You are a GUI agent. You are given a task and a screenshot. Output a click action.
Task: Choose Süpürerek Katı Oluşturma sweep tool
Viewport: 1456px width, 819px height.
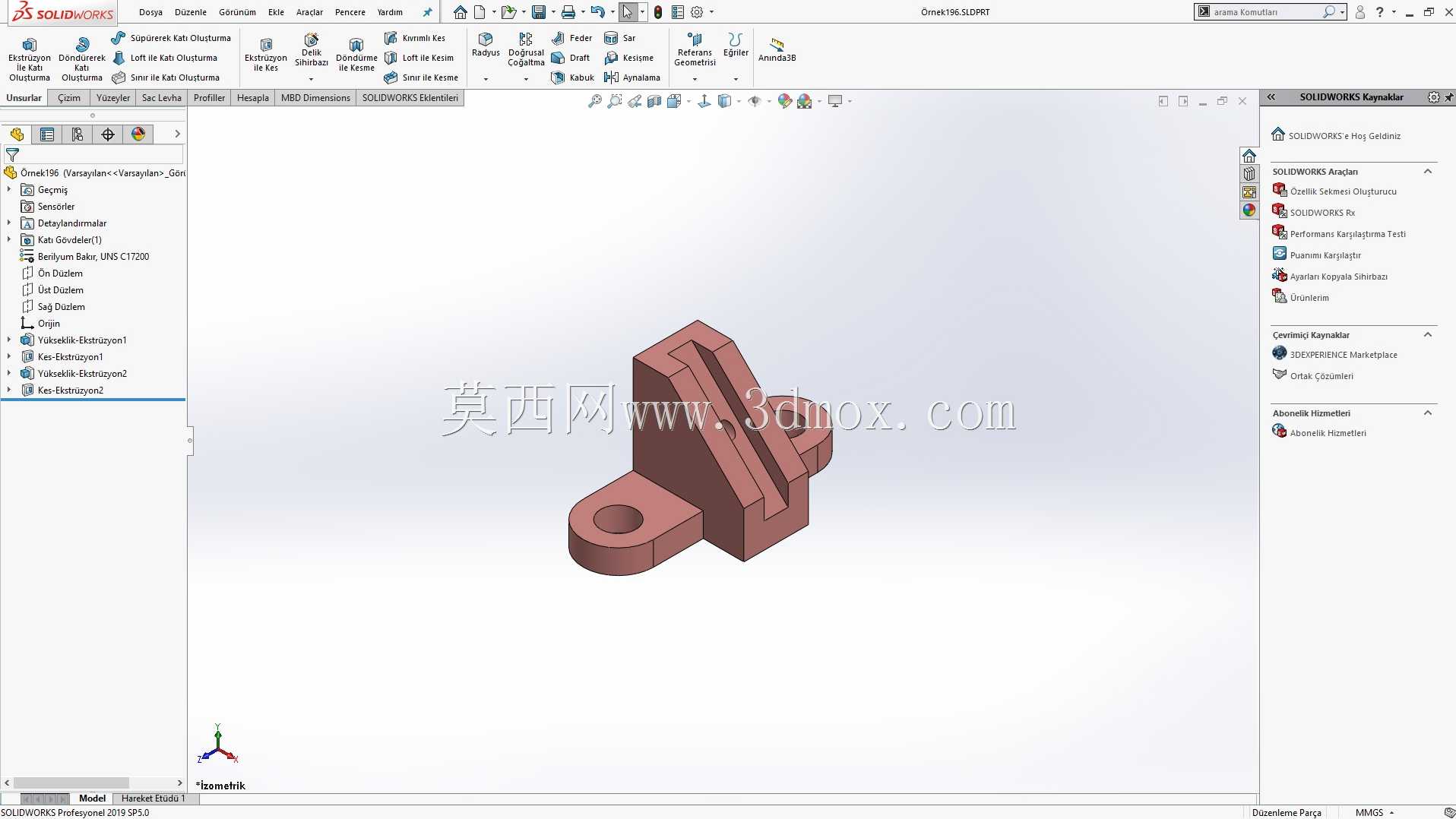[171, 38]
